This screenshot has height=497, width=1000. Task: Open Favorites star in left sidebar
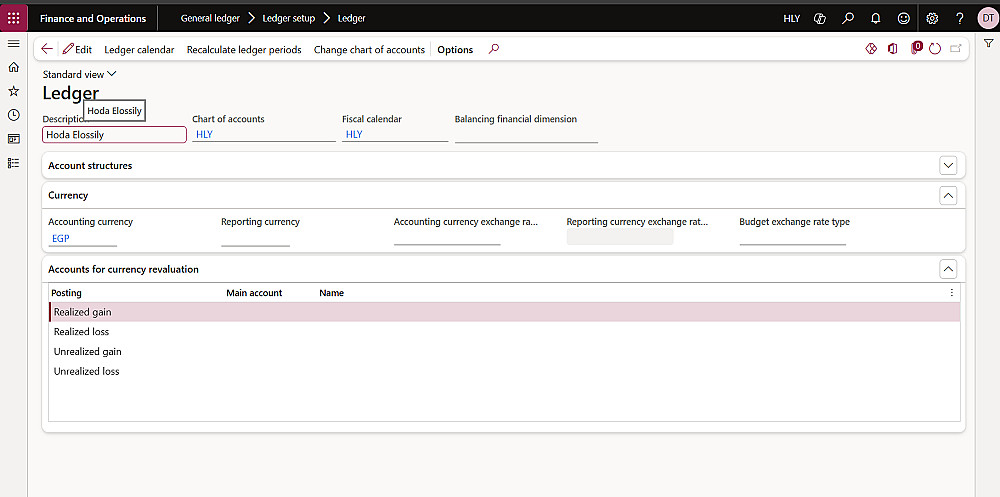13,91
